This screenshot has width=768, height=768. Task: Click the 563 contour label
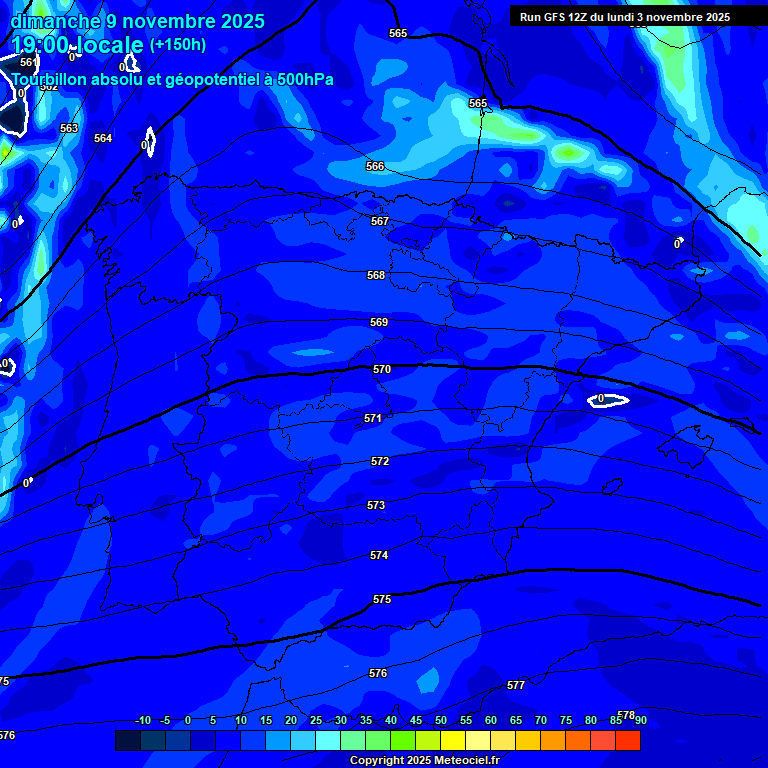pos(69,128)
